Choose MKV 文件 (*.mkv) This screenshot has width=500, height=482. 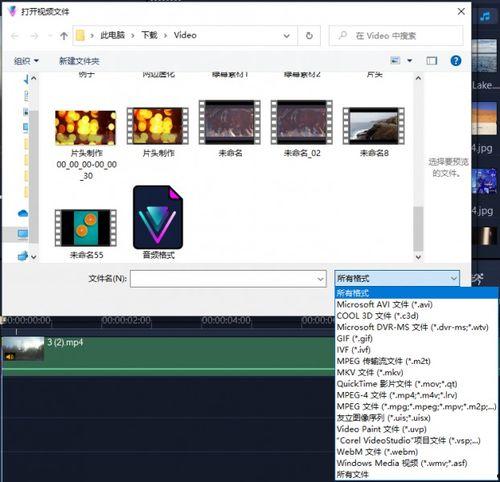click(x=416, y=372)
